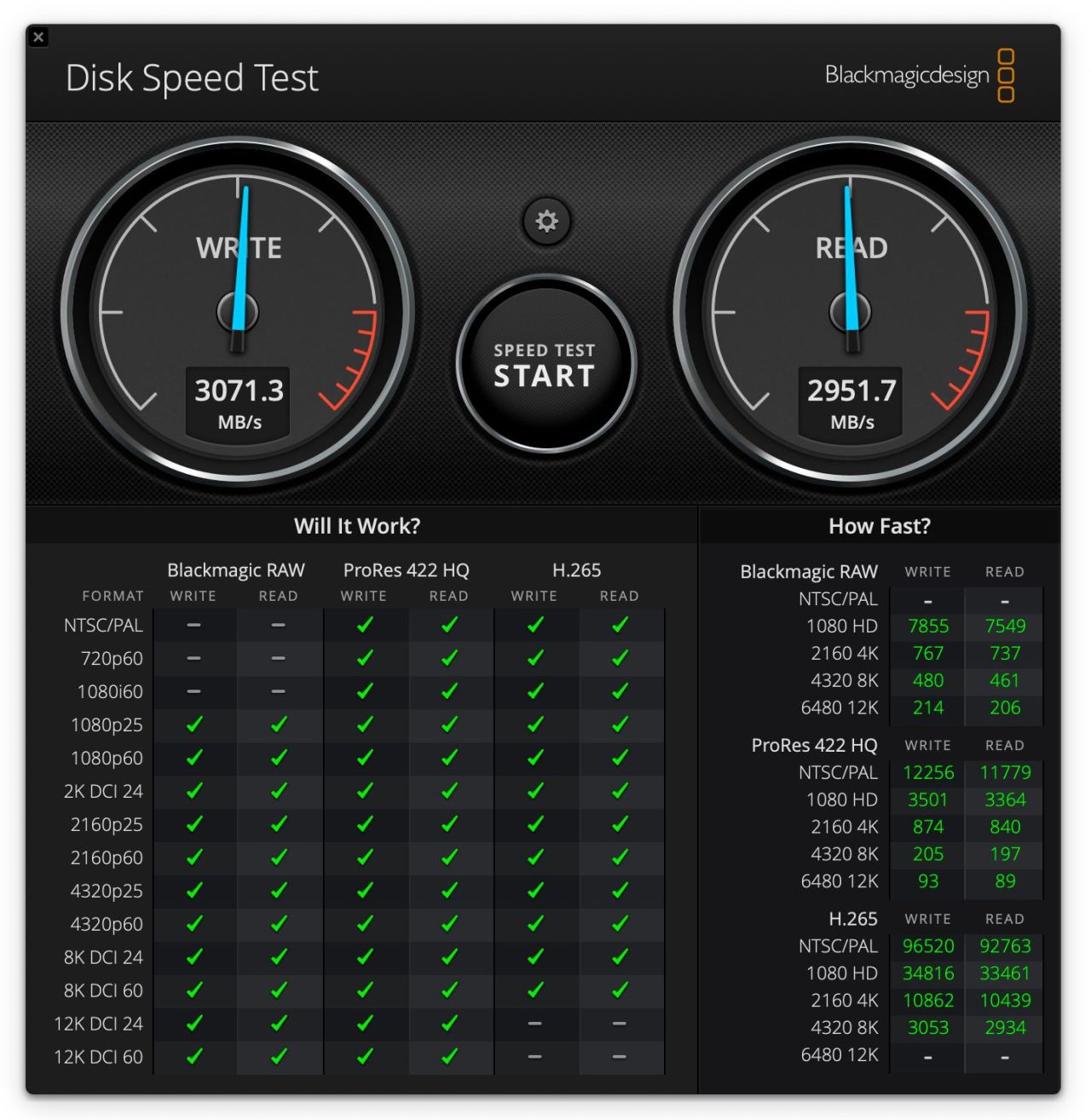The height and width of the screenshot is (1120, 1091).
Task: Click the Read gauge speed readout 2951.7
Action: coord(851,390)
